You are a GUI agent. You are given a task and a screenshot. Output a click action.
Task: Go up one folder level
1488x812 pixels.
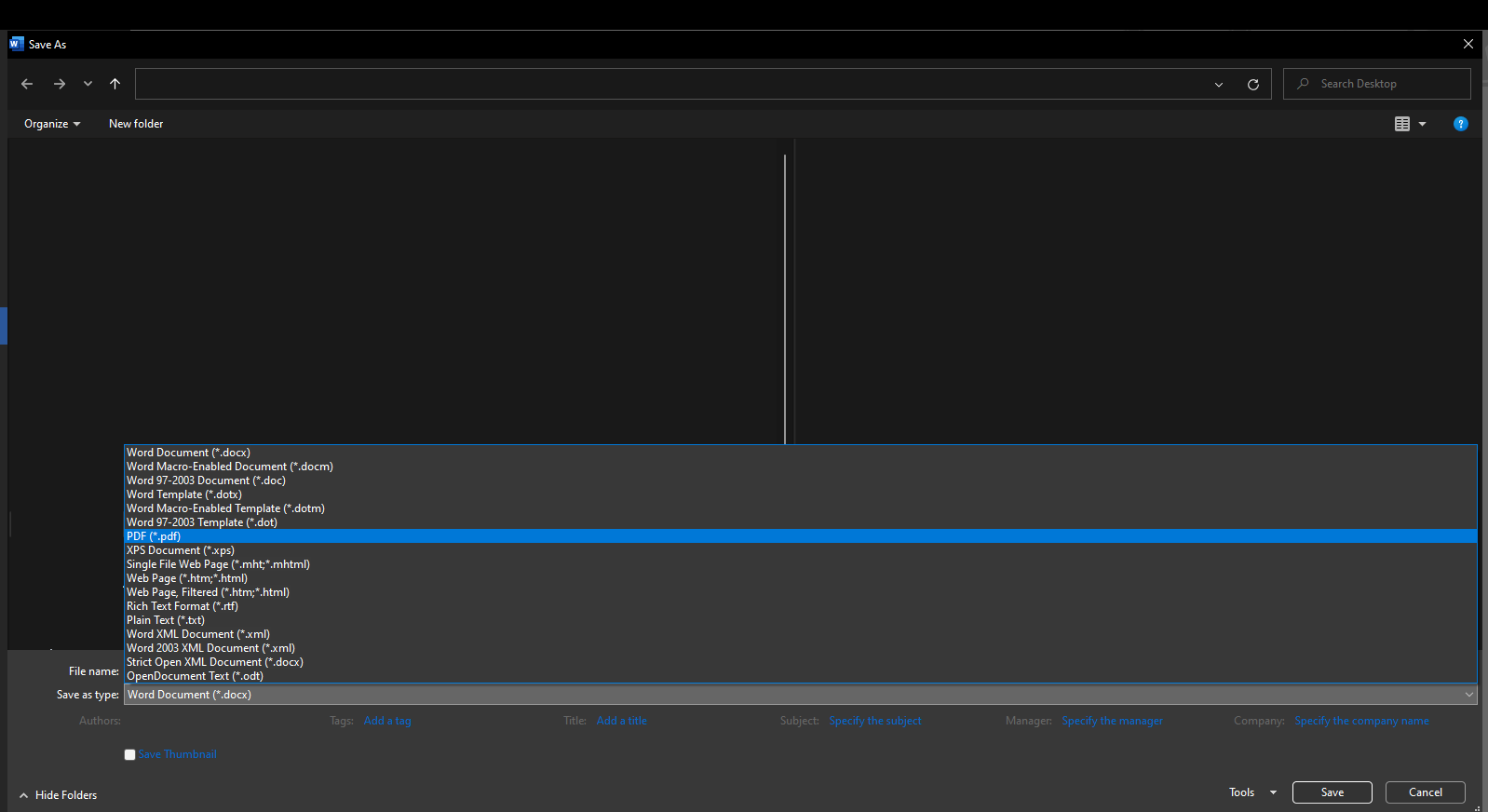pos(115,84)
